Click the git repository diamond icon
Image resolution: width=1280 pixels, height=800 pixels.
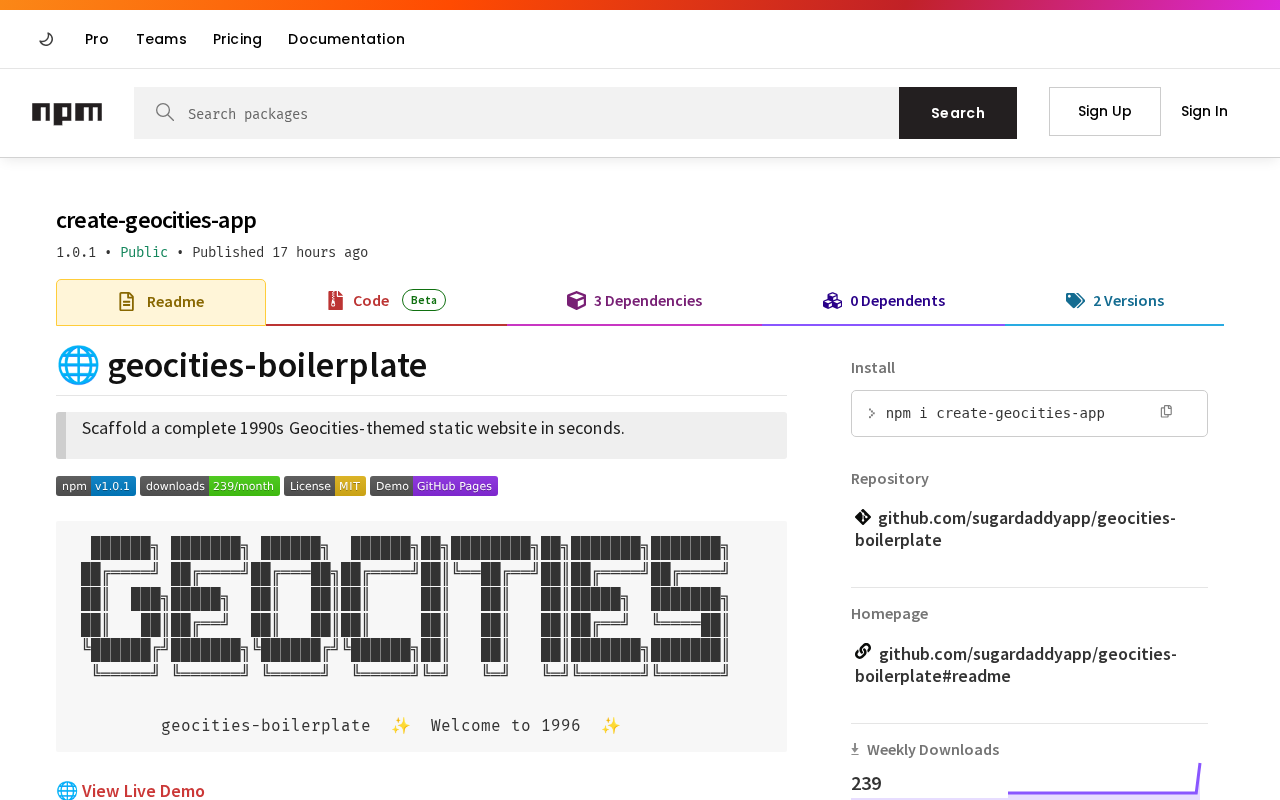(863, 517)
